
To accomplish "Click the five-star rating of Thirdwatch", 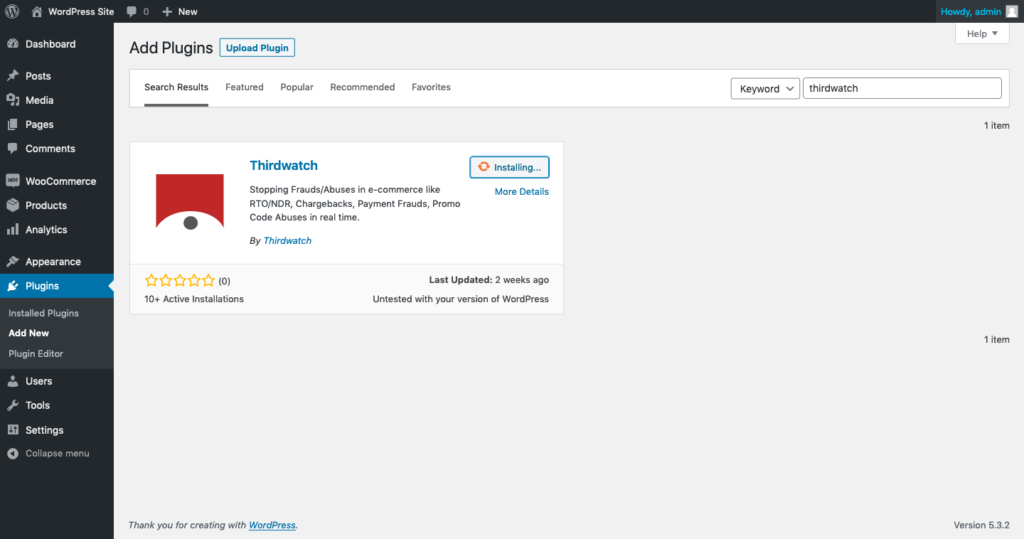I will [x=180, y=280].
